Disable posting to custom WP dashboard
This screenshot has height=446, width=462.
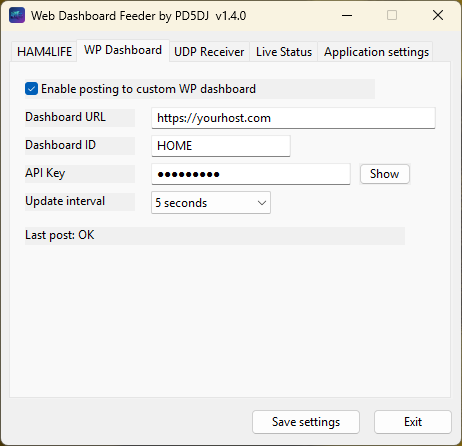31,89
